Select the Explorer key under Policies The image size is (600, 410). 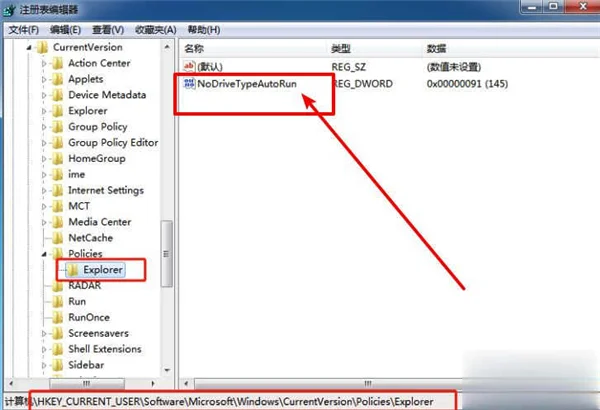103,270
